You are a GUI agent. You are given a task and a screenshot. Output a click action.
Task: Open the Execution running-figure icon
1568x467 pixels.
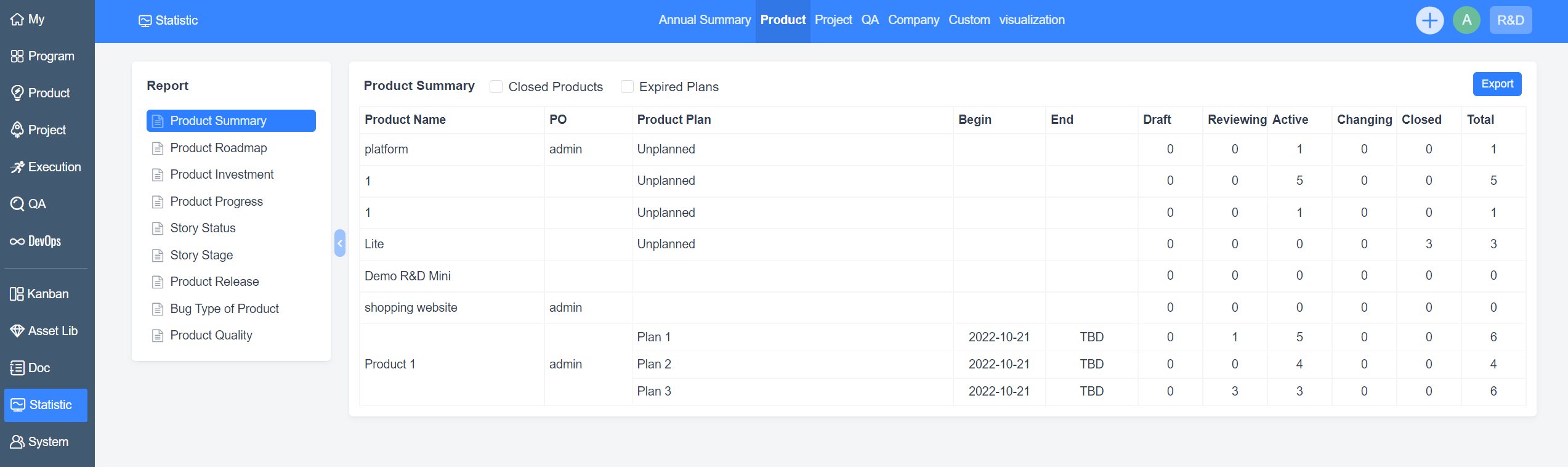[17, 168]
